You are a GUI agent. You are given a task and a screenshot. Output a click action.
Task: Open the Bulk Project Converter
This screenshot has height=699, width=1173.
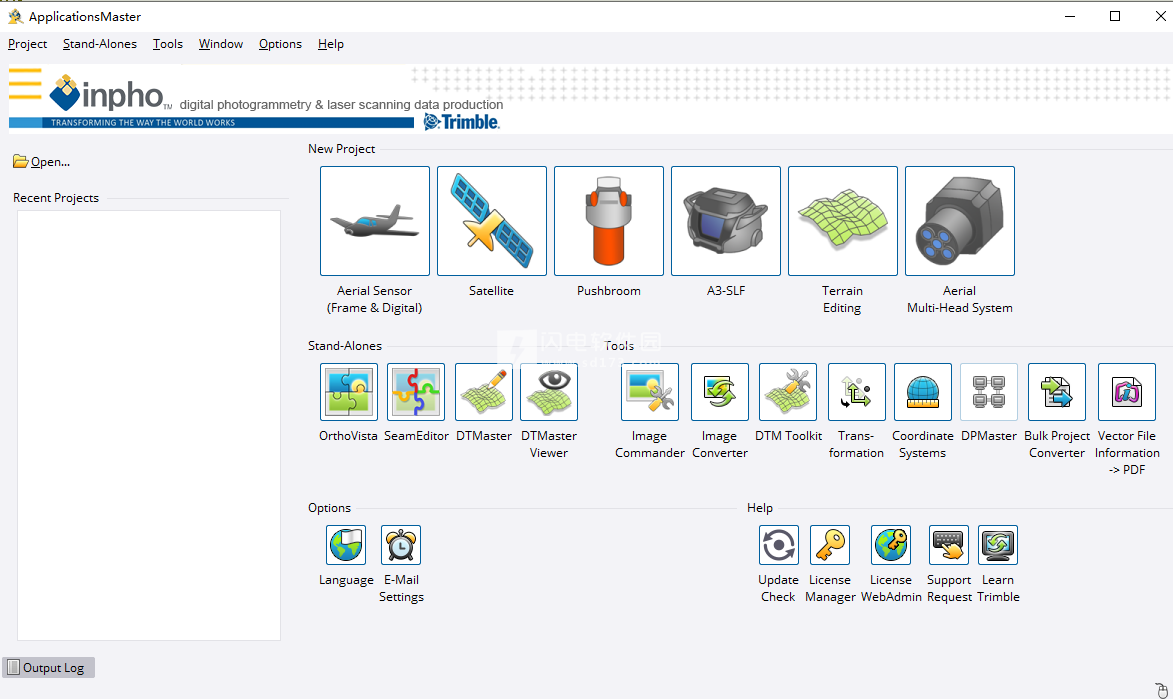pyautogui.click(x=1056, y=391)
